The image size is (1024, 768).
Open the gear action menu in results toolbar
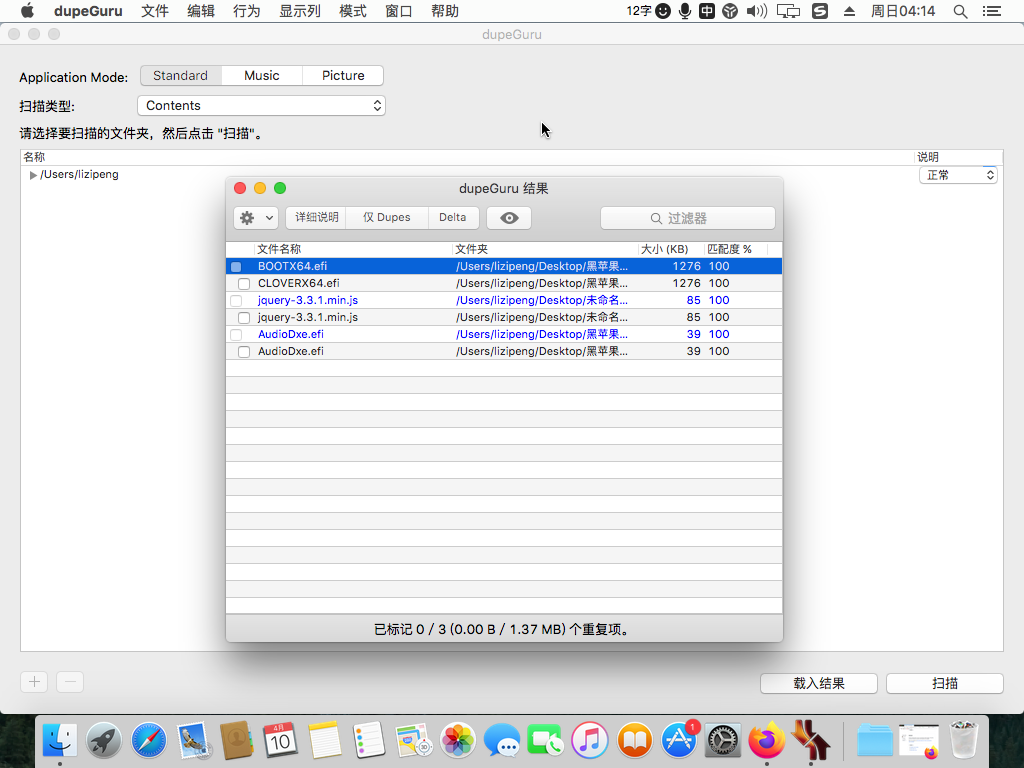[255, 218]
